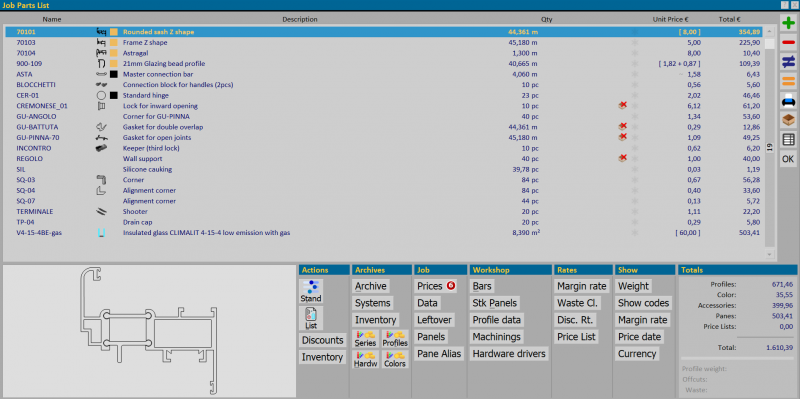Screen dimensions: 800x399
Task: Click box warning icon on REGOLO row
Action: coord(622,158)
